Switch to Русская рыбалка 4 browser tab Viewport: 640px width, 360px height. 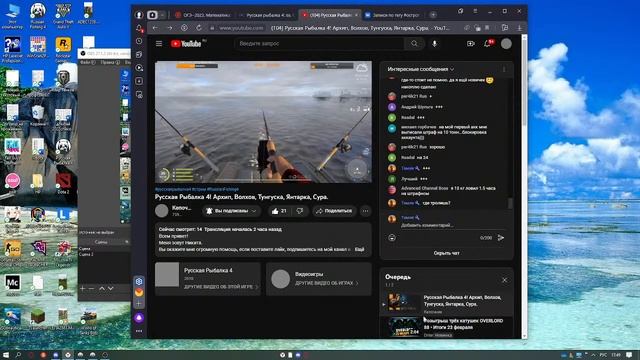[266, 15]
